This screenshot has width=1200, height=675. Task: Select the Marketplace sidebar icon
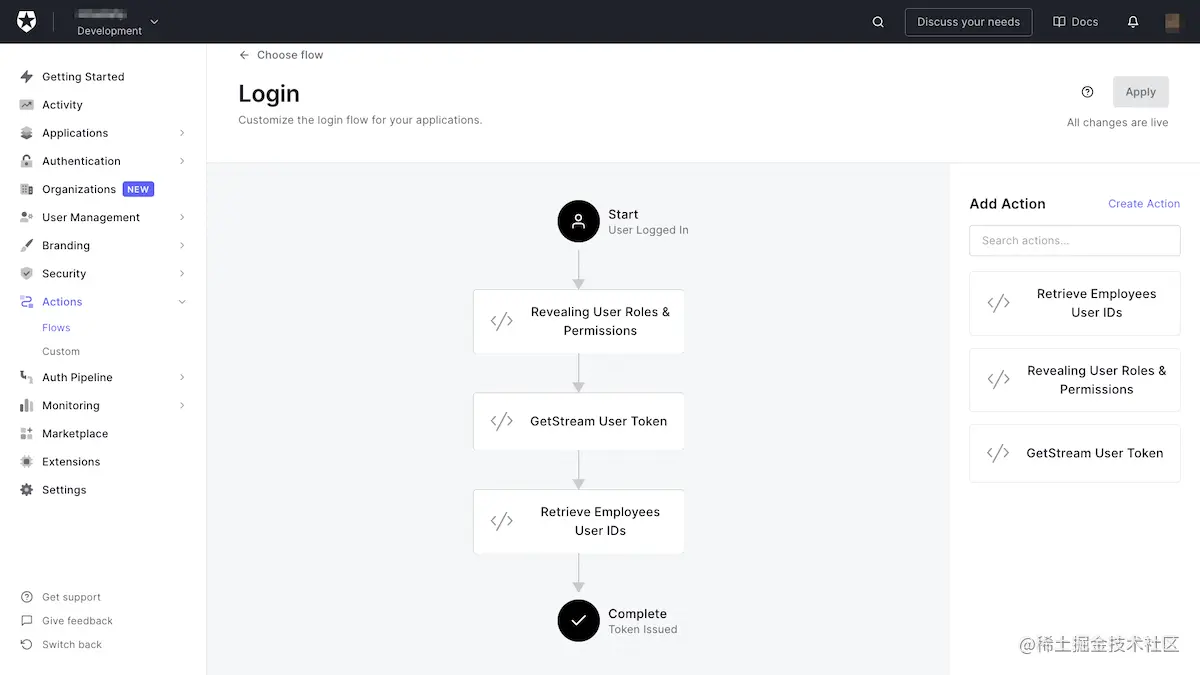click(25, 433)
